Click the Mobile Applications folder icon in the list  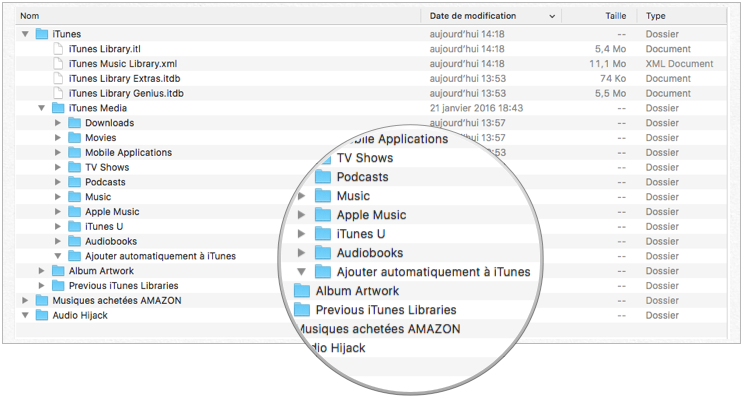(74, 153)
